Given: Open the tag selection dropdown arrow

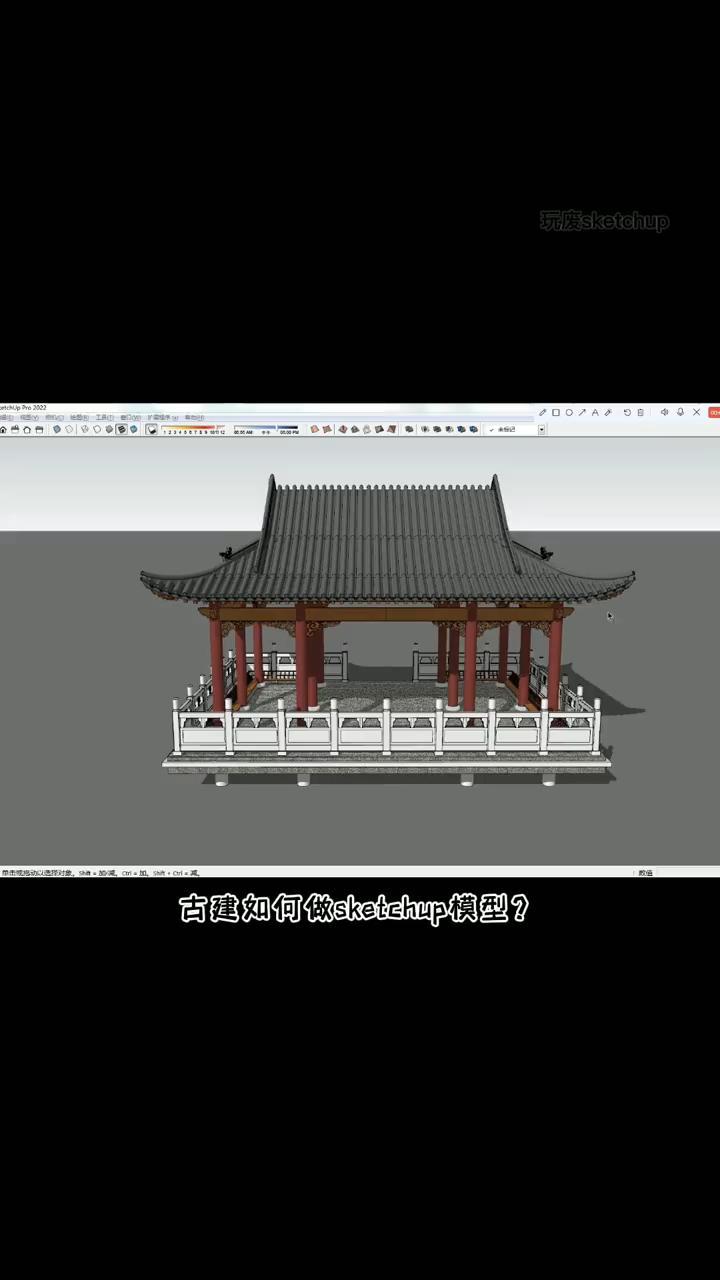Looking at the screenshot, I should (x=542, y=430).
